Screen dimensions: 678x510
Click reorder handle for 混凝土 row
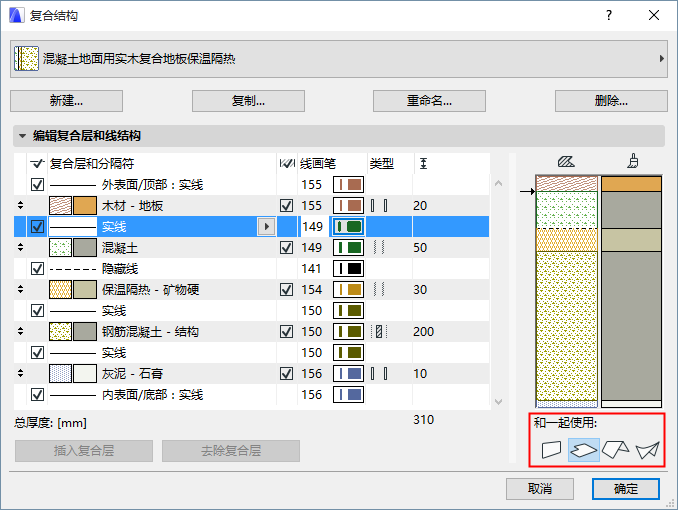coord(20,247)
